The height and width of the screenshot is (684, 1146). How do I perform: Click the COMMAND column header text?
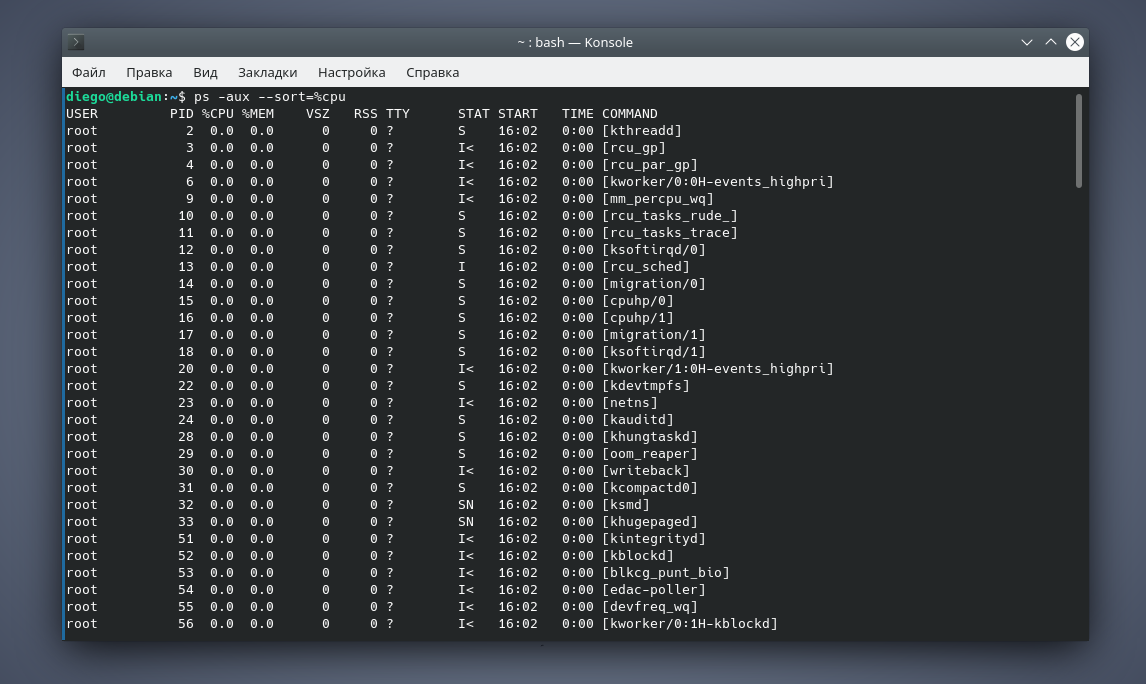click(x=629, y=114)
